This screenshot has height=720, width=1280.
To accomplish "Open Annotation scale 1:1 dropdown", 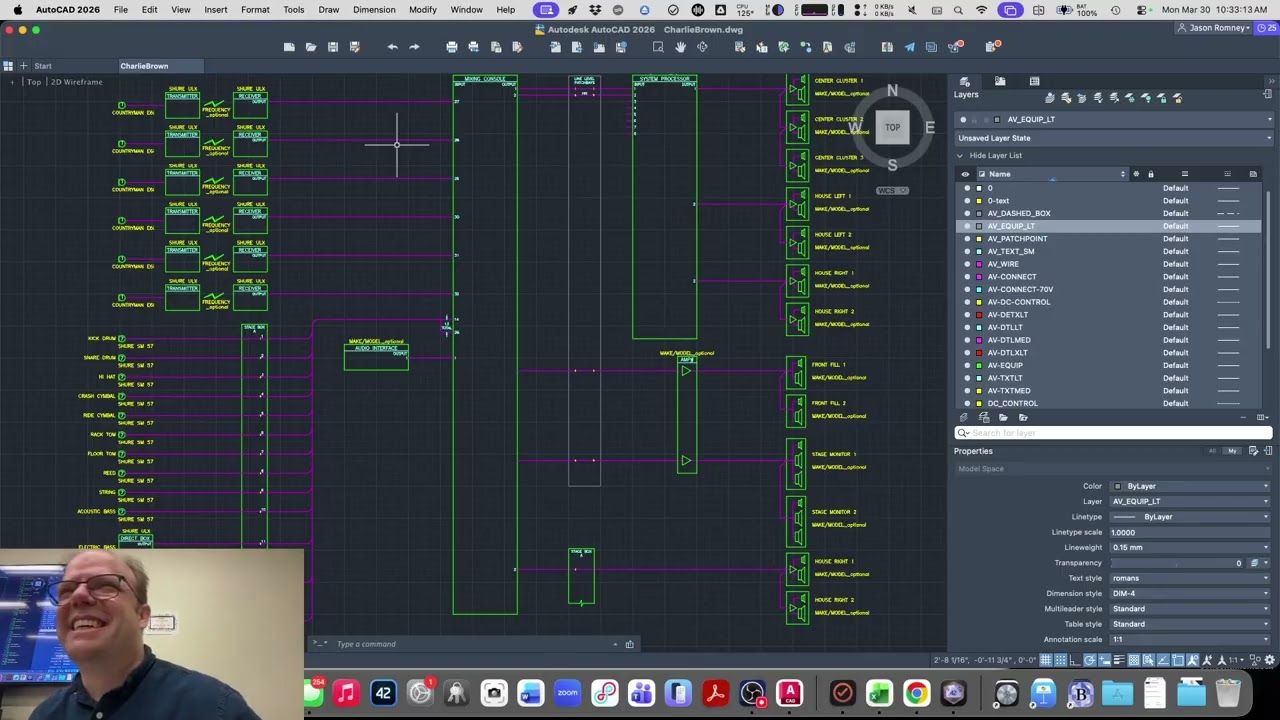I will click(x=1190, y=639).
